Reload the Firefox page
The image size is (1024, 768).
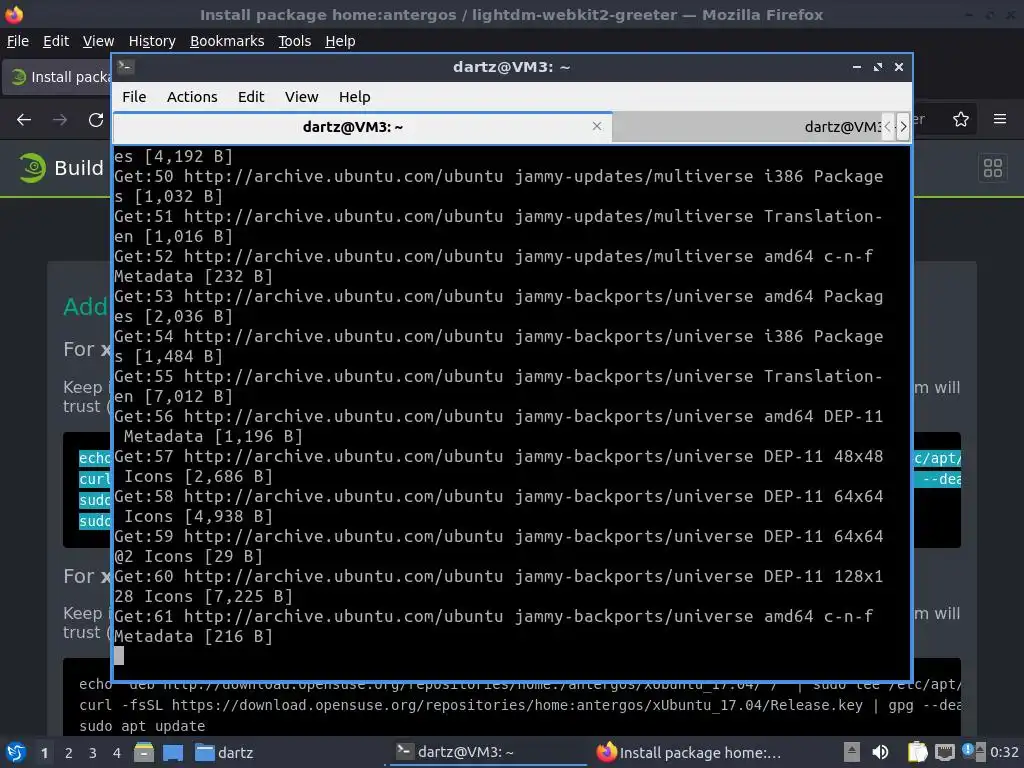(x=96, y=120)
